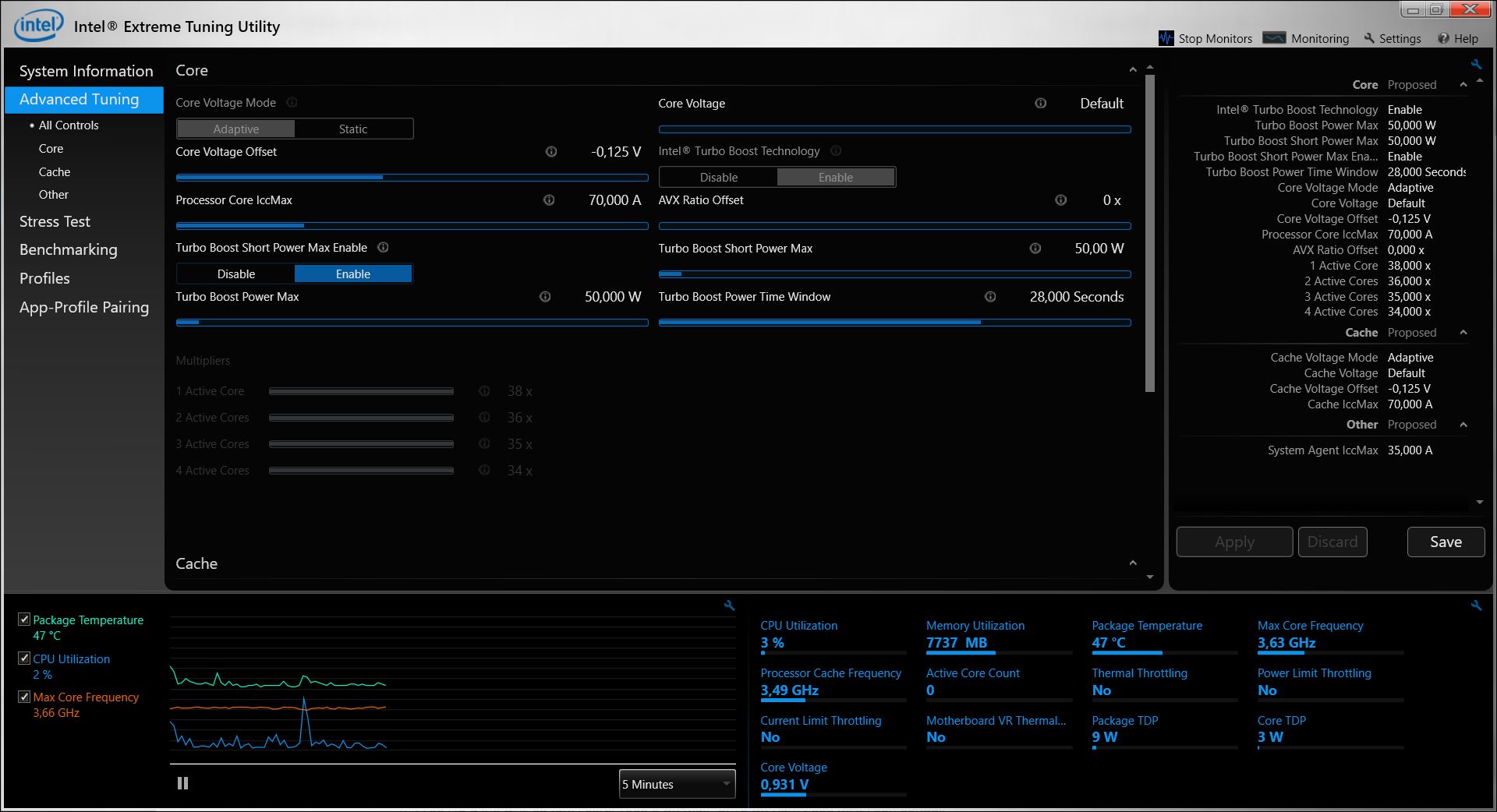
Task: Show info for Turbo Boost Power Max
Action: click(x=545, y=297)
